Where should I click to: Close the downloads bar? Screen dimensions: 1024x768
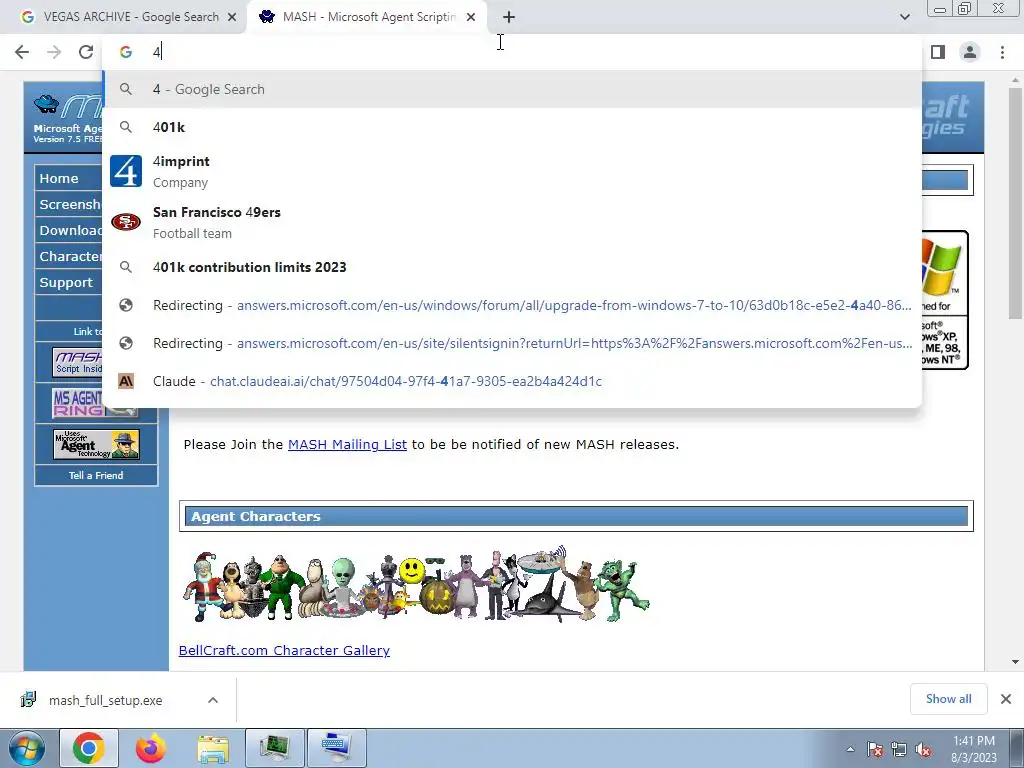(x=1006, y=699)
